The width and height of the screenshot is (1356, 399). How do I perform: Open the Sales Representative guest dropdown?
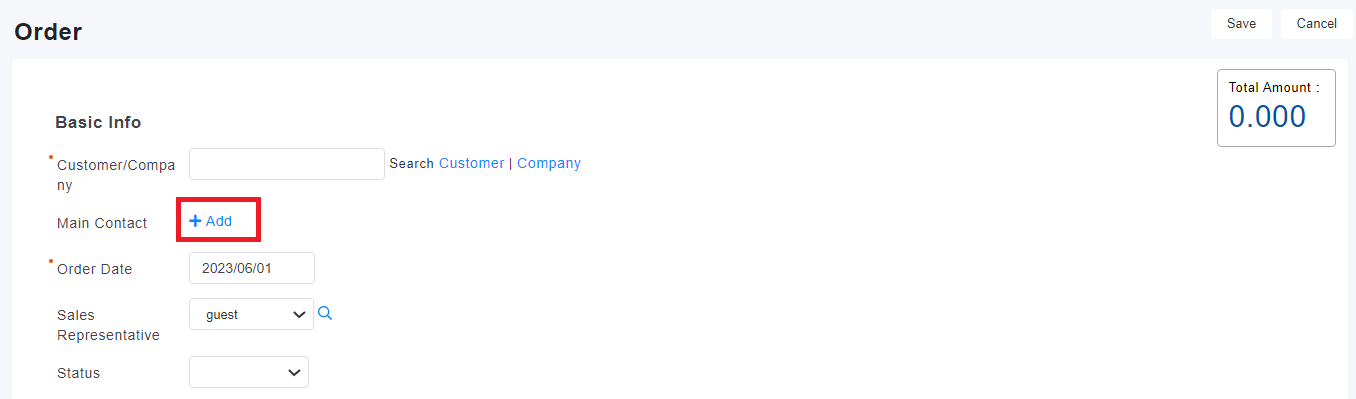pos(251,314)
